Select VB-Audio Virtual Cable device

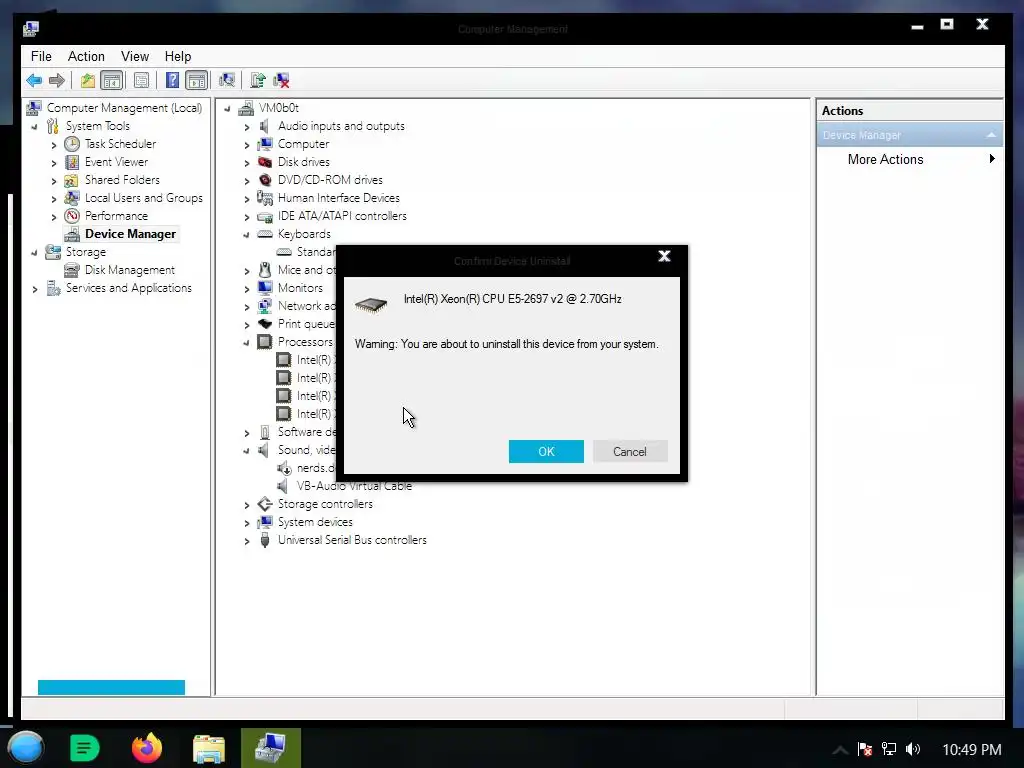(x=354, y=486)
